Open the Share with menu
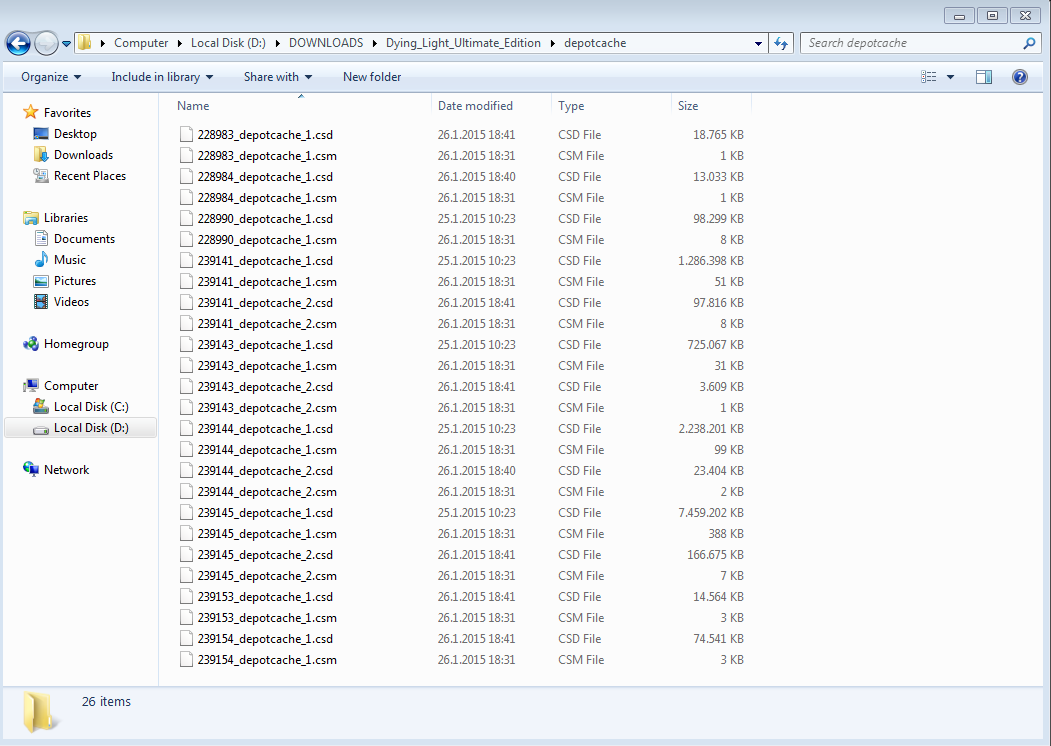1051x746 pixels. click(277, 77)
